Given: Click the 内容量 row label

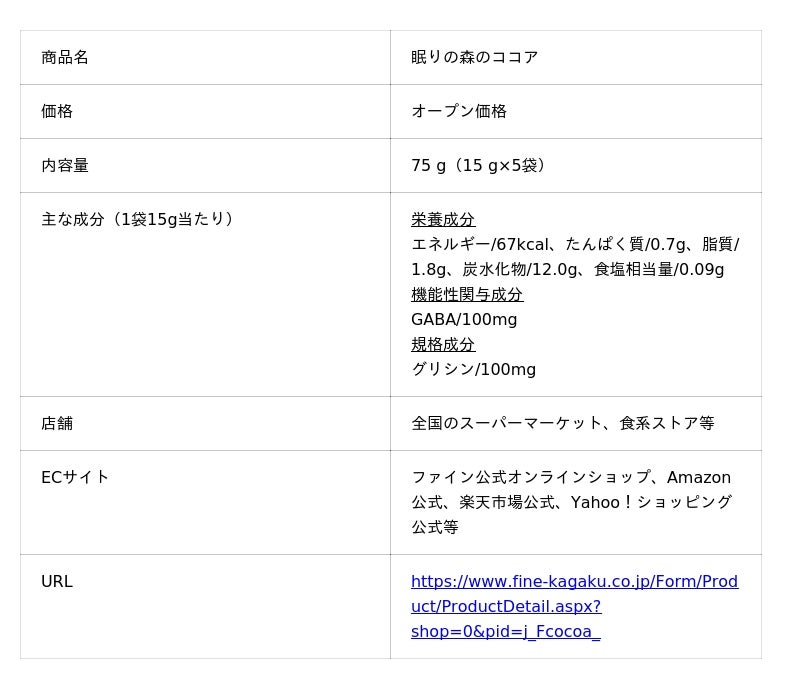Looking at the screenshot, I should click(x=65, y=166).
